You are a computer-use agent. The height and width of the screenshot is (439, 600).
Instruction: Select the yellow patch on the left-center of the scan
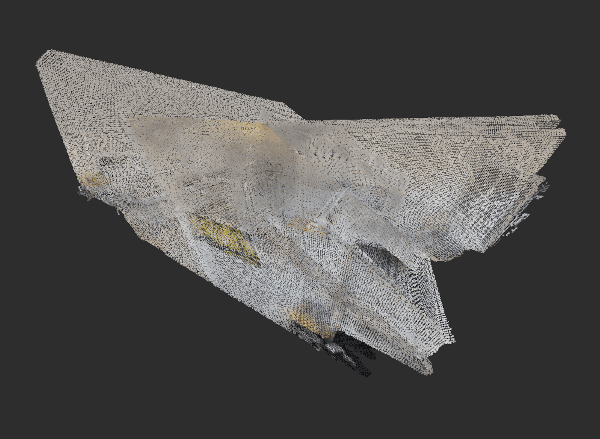tap(222, 236)
